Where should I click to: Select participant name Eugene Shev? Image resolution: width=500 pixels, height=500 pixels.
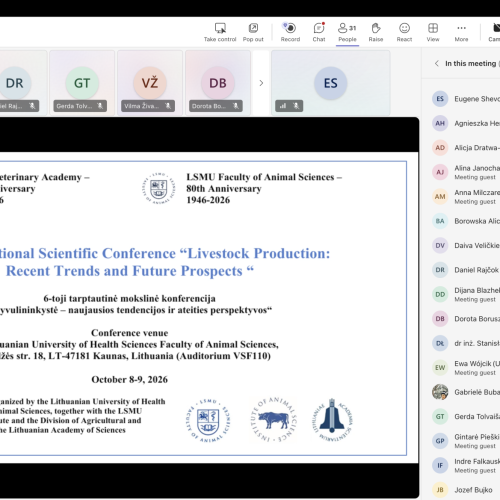(477, 99)
